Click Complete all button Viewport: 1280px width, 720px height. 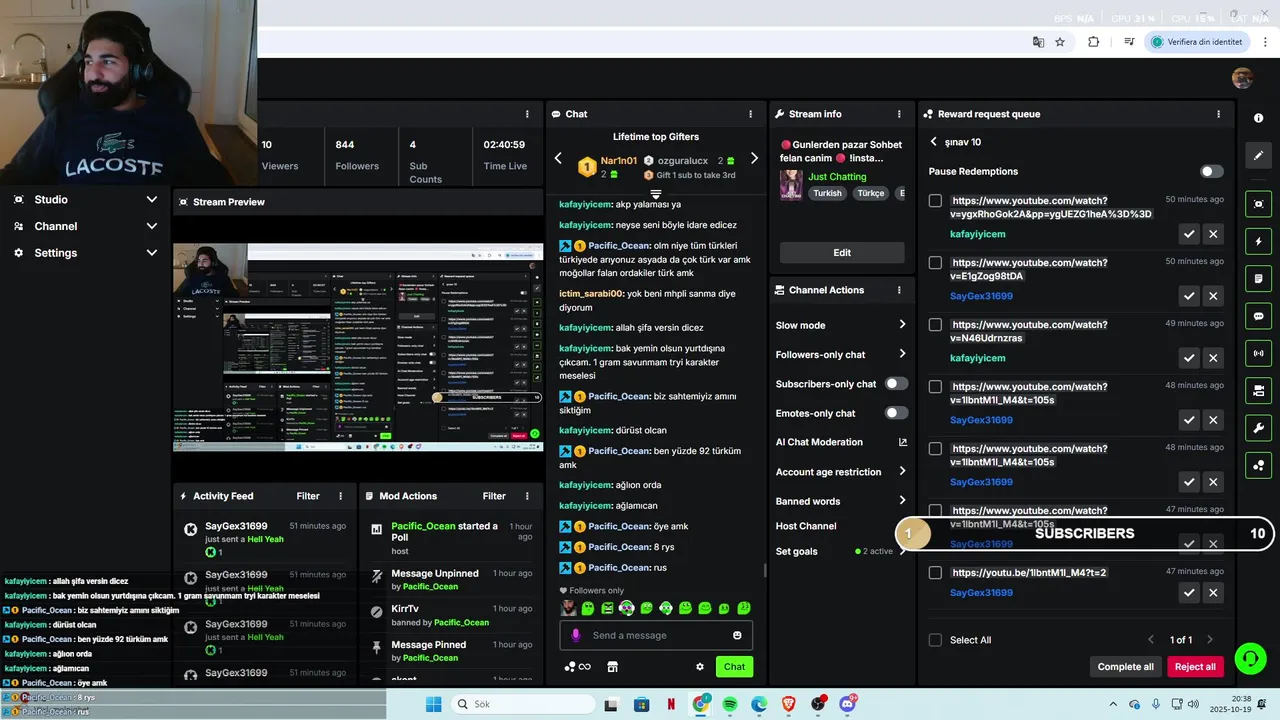point(1125,667)
